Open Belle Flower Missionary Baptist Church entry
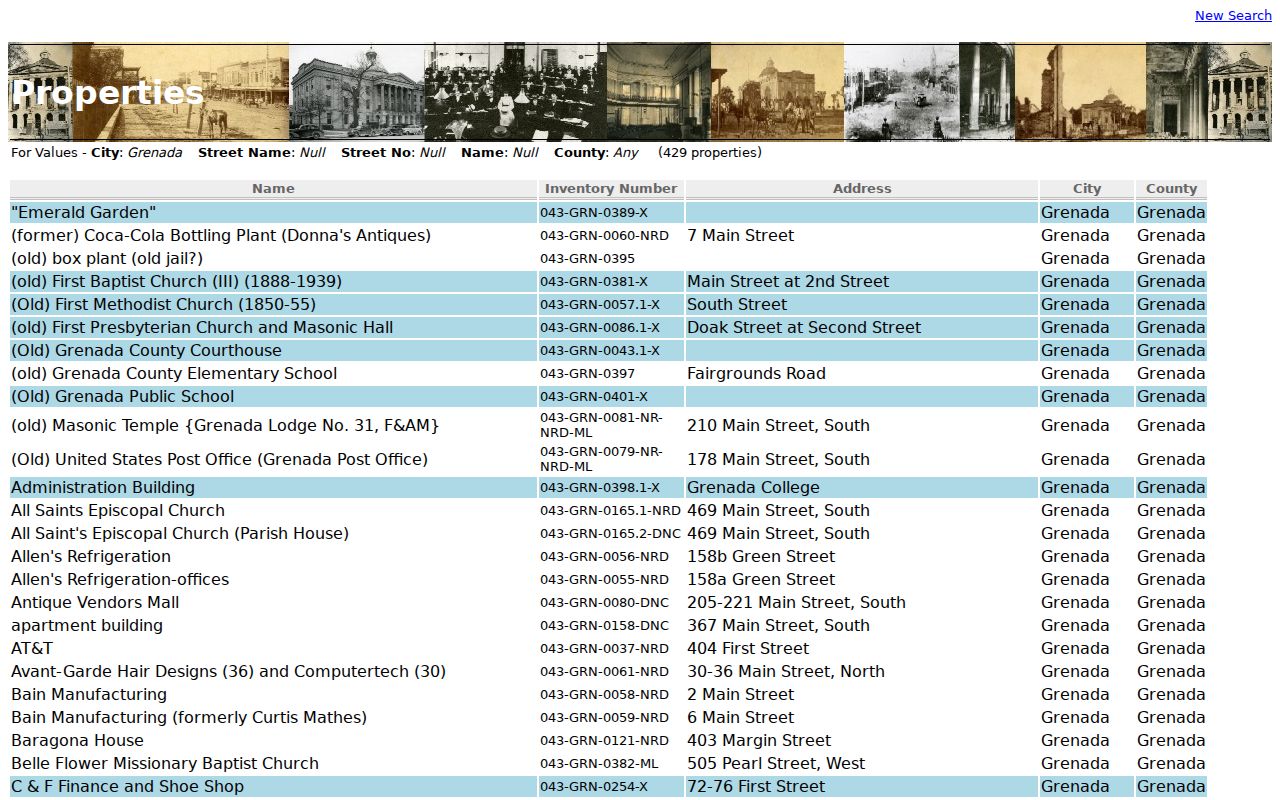This screenshot has width=1280, height=800. coord(165,763)
